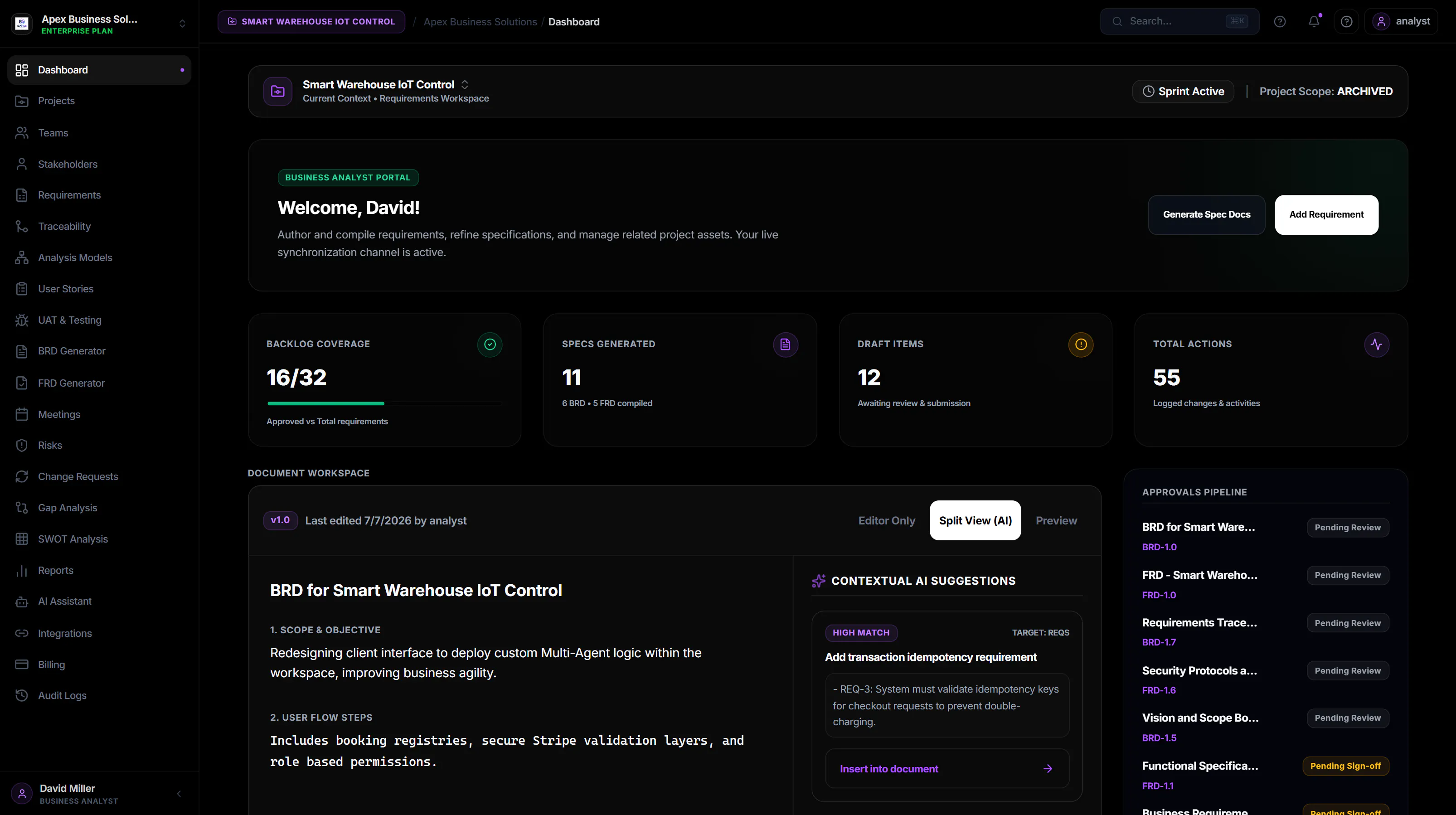Click the Projects folder icon
1456x815 pixels.
(x=21, y=101)
